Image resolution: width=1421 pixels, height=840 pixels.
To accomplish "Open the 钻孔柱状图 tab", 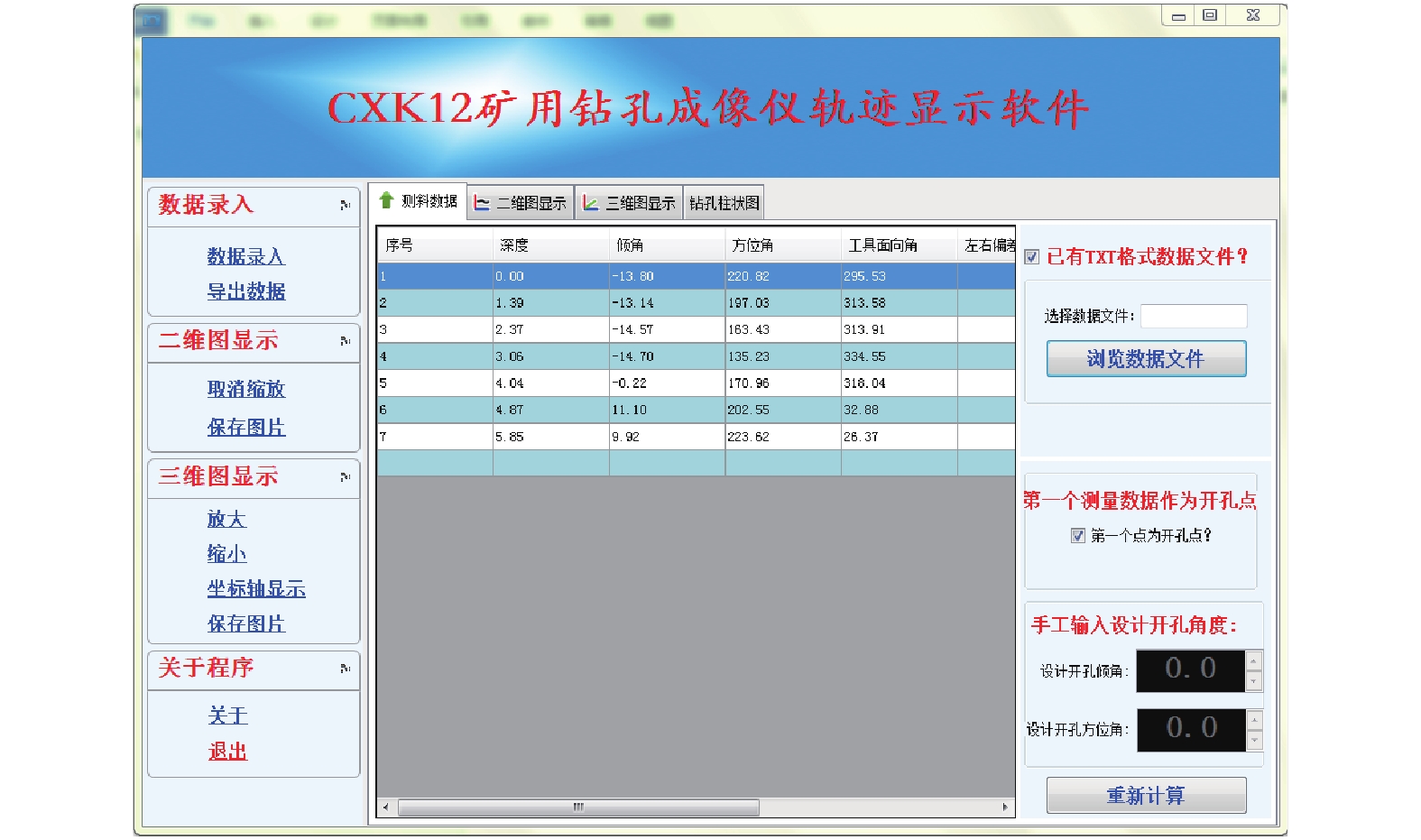I will (724, 203).
